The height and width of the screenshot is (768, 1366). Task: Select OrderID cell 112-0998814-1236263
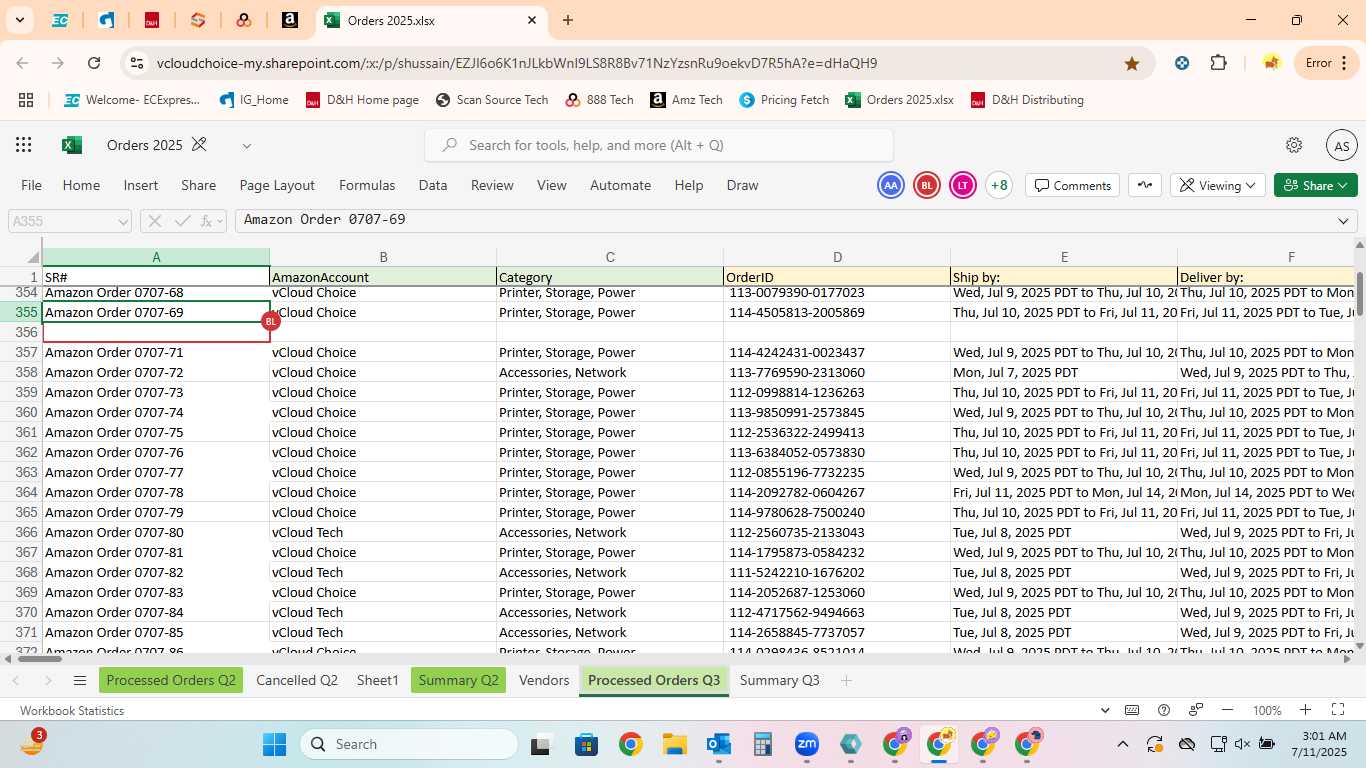point(837,392)
